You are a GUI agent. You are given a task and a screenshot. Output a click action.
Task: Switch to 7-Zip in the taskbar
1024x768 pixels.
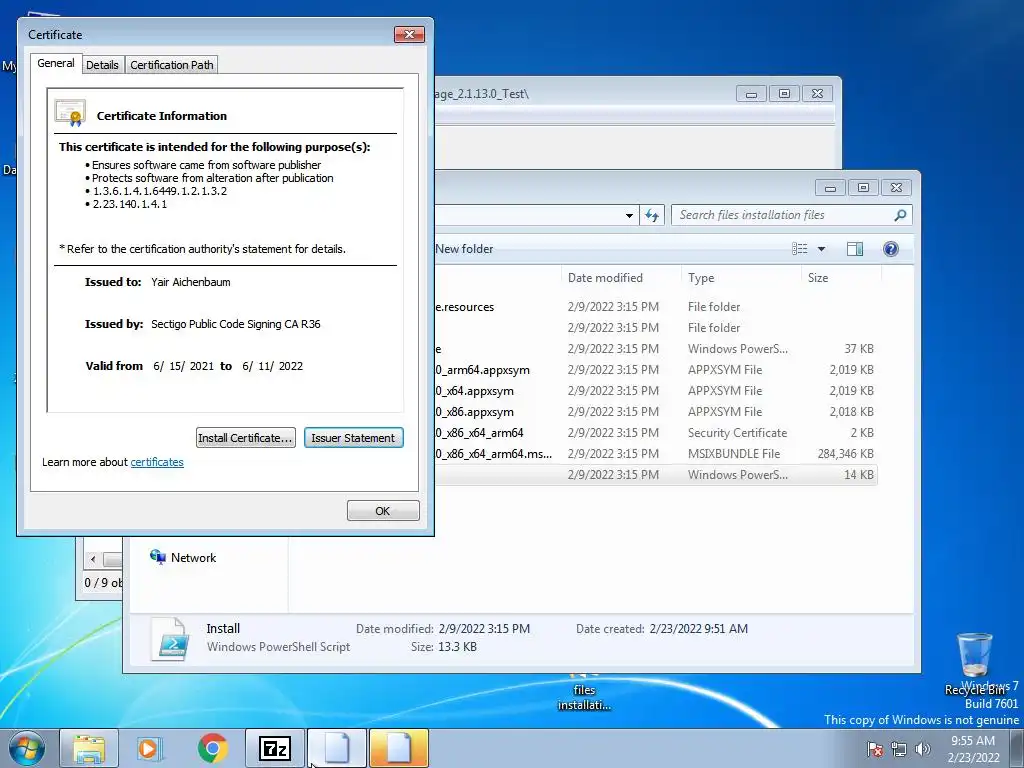[x=274, y=748]
